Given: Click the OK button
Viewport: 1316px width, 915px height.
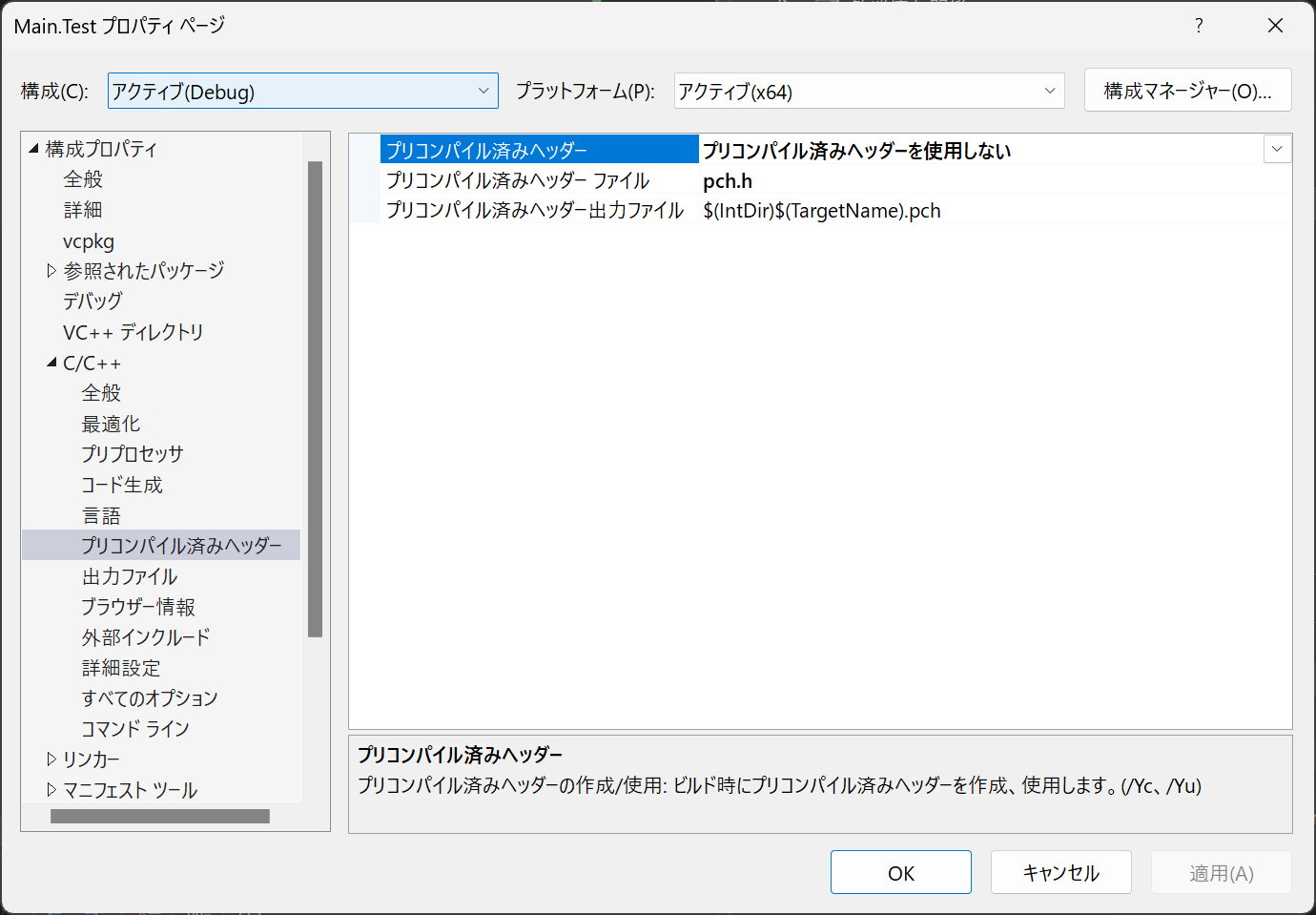Looking at the screenshot, I should pyautogui.click(x=900, y=871).
